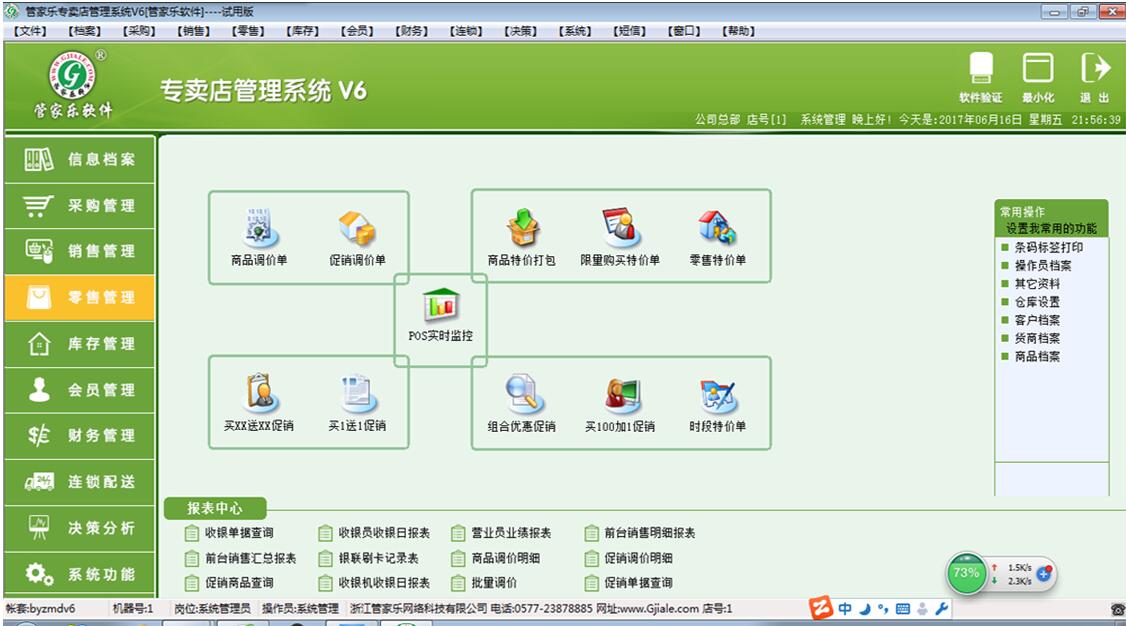The width and height of the screenshot is (1126, 626).
Task: Toggle Chinese/English input via 中 icon
Action: (845, 608)
